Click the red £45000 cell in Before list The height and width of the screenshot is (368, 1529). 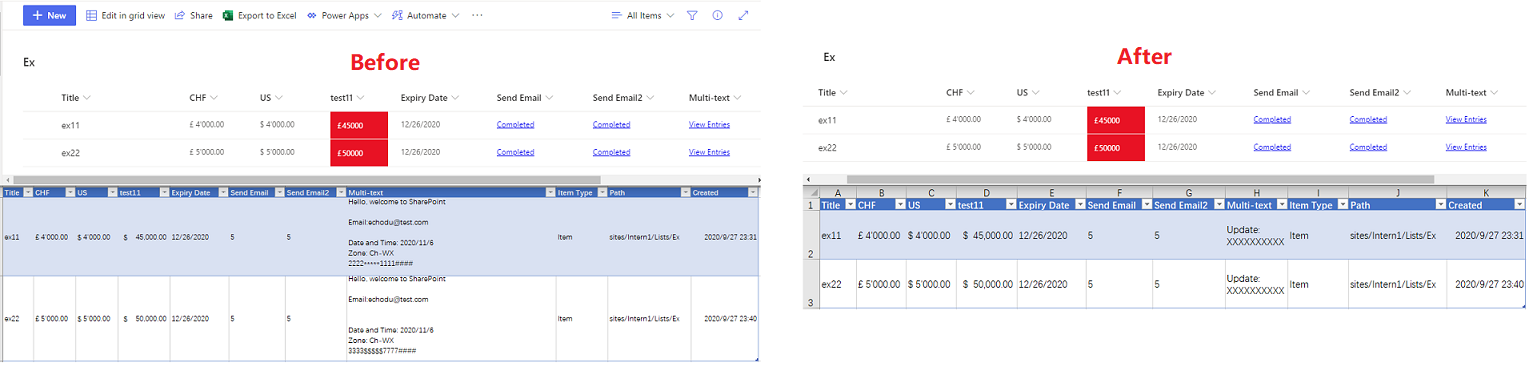pos(358,125)
